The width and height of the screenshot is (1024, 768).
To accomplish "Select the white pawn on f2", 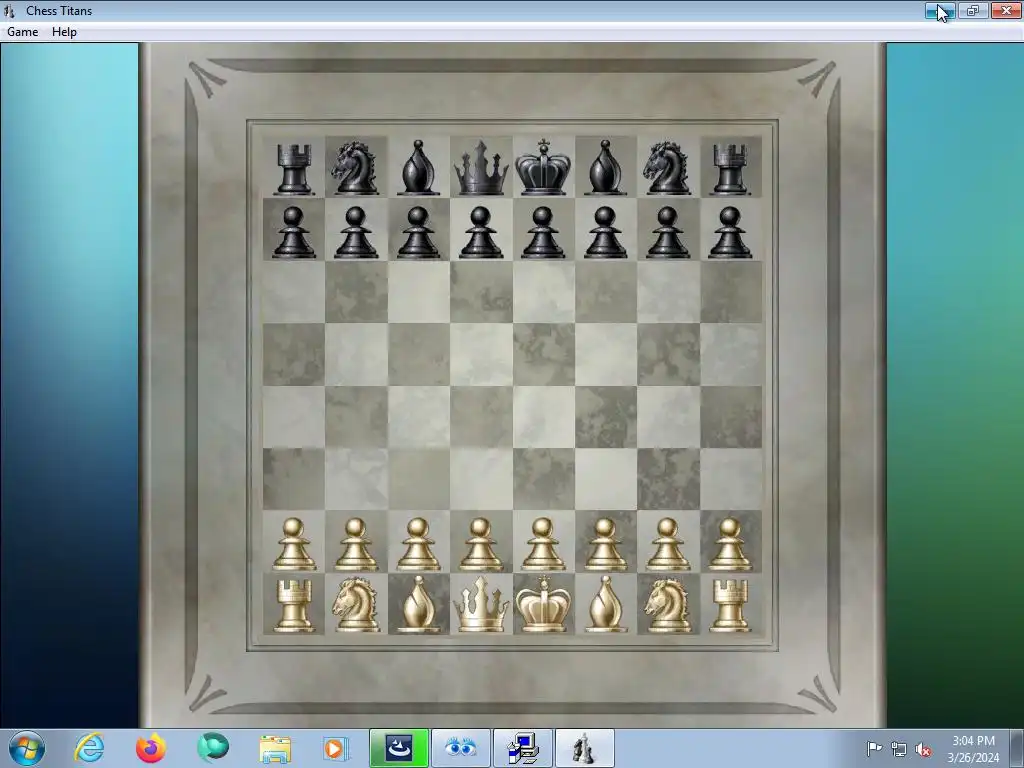I will point(605,545).
